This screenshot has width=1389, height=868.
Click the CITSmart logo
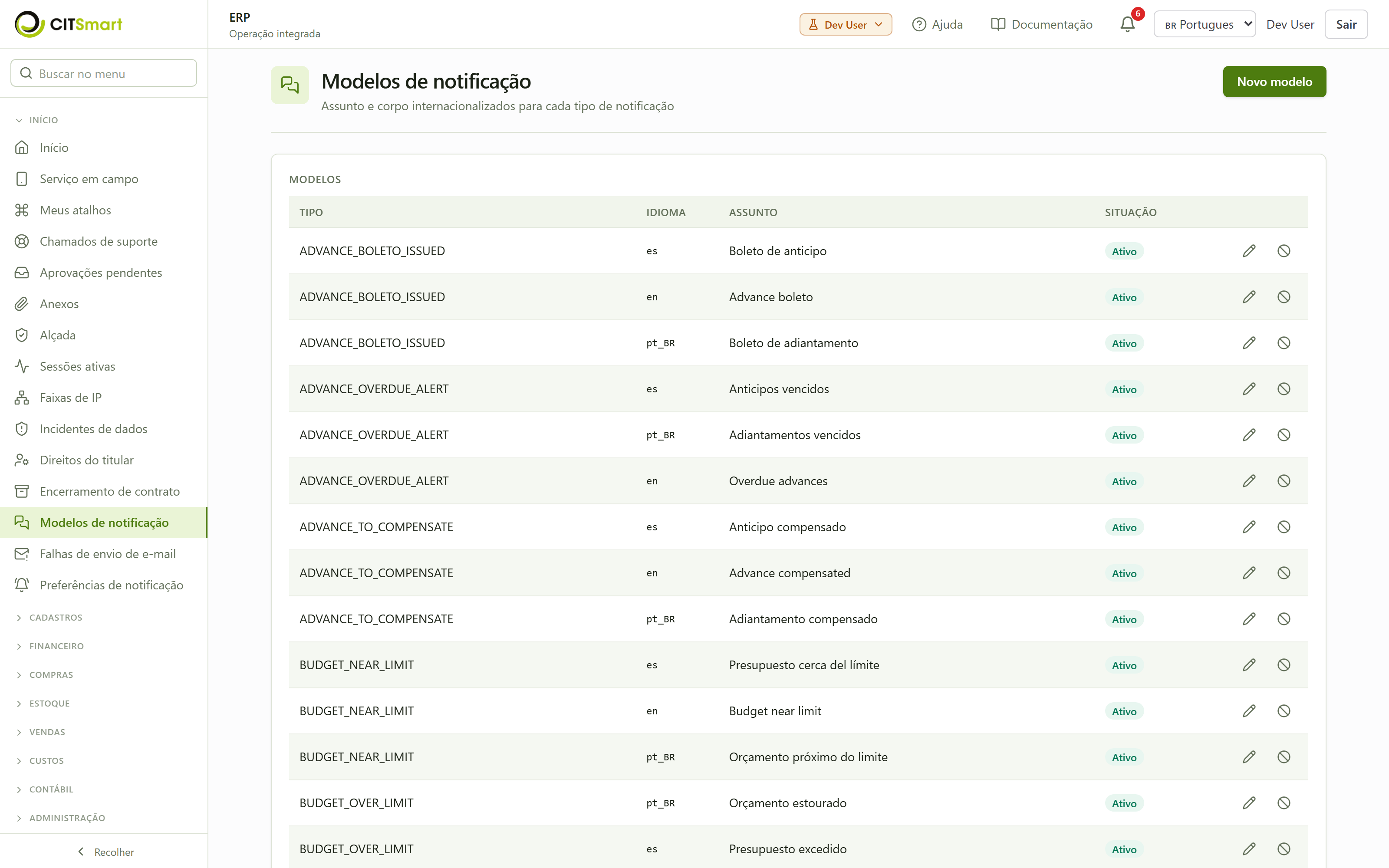[68, 24]
